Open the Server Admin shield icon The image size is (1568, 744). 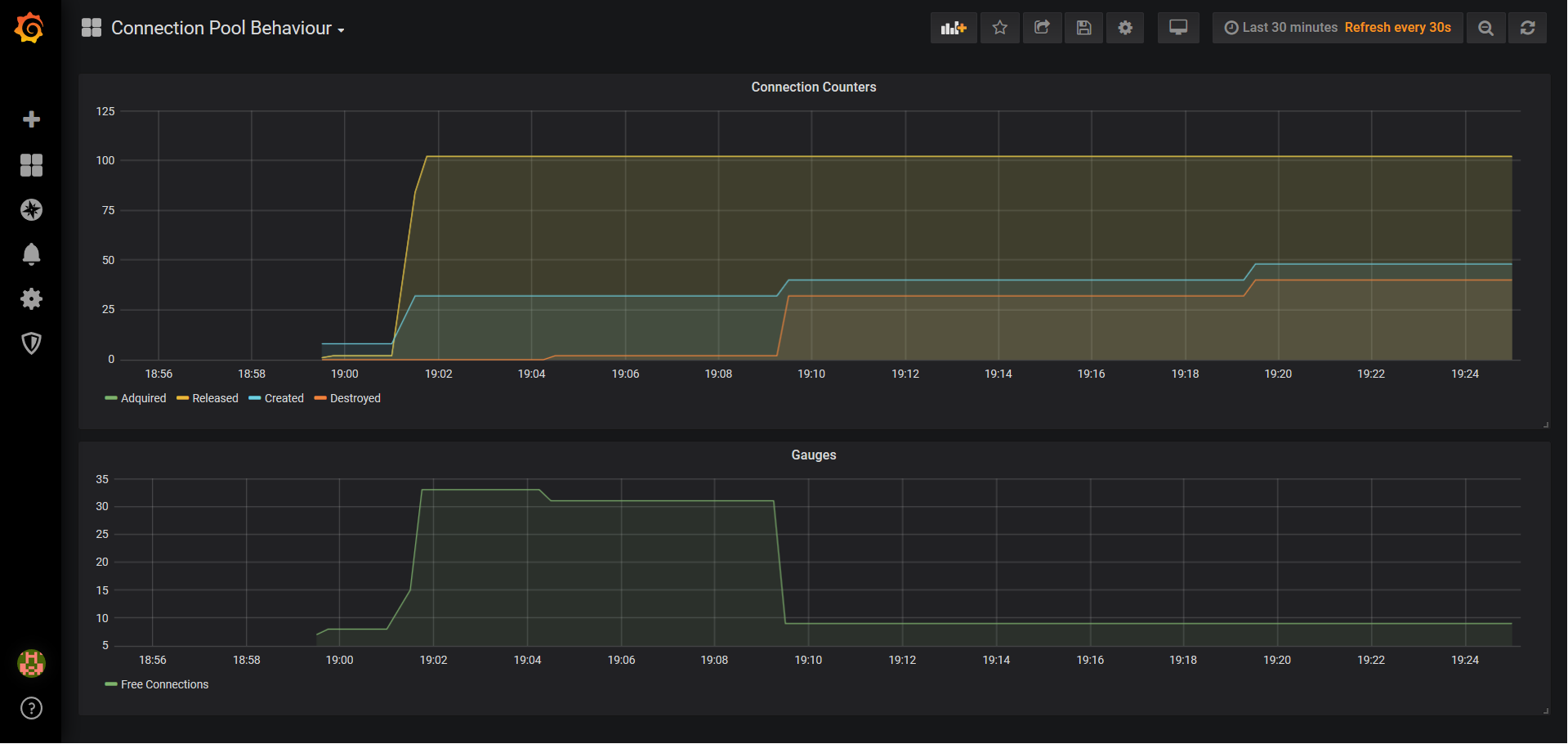(x=31, y=343)
